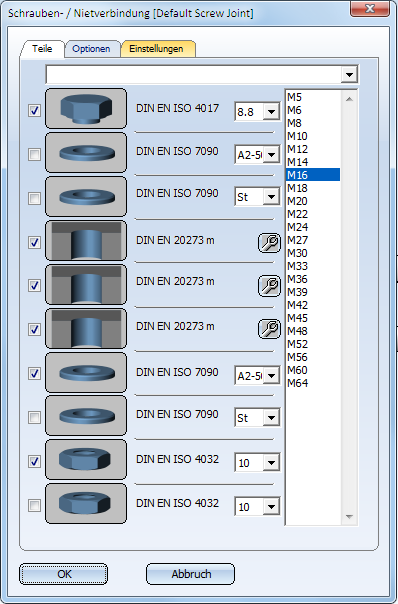Open wrench settings for third DIN EN 20273 m

pyautogui.click(x=269, y=329)
